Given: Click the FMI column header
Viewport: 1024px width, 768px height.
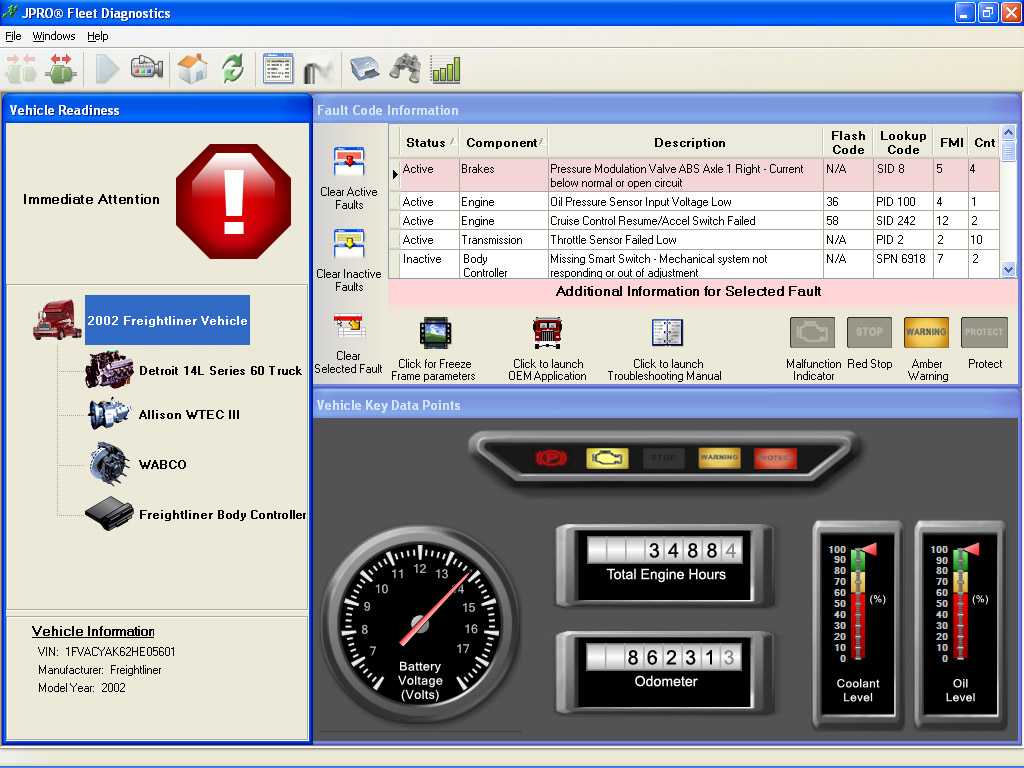Looking at the screenshot, I should [952, 142].
